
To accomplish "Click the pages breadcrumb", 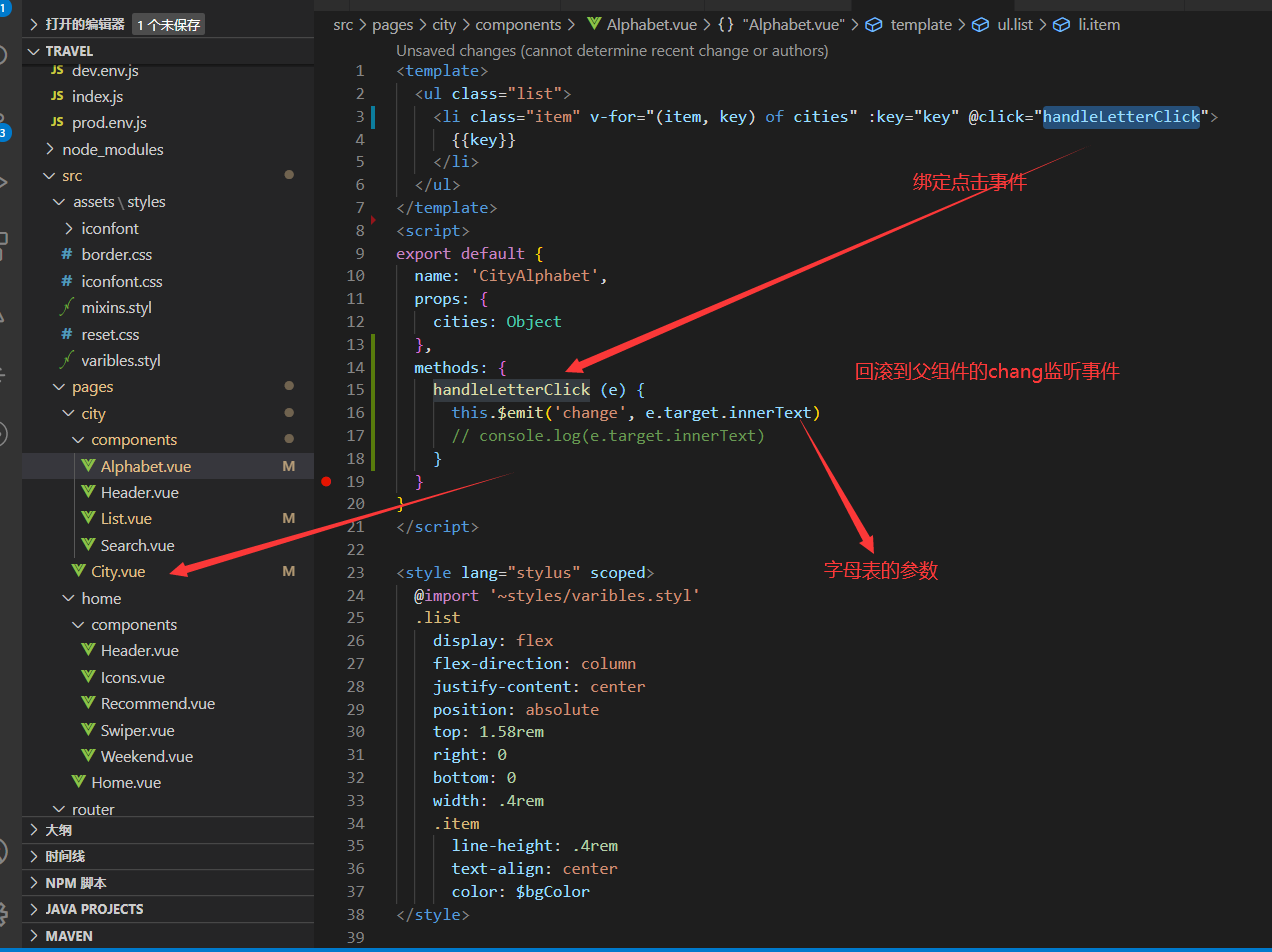I will (392, 25).
